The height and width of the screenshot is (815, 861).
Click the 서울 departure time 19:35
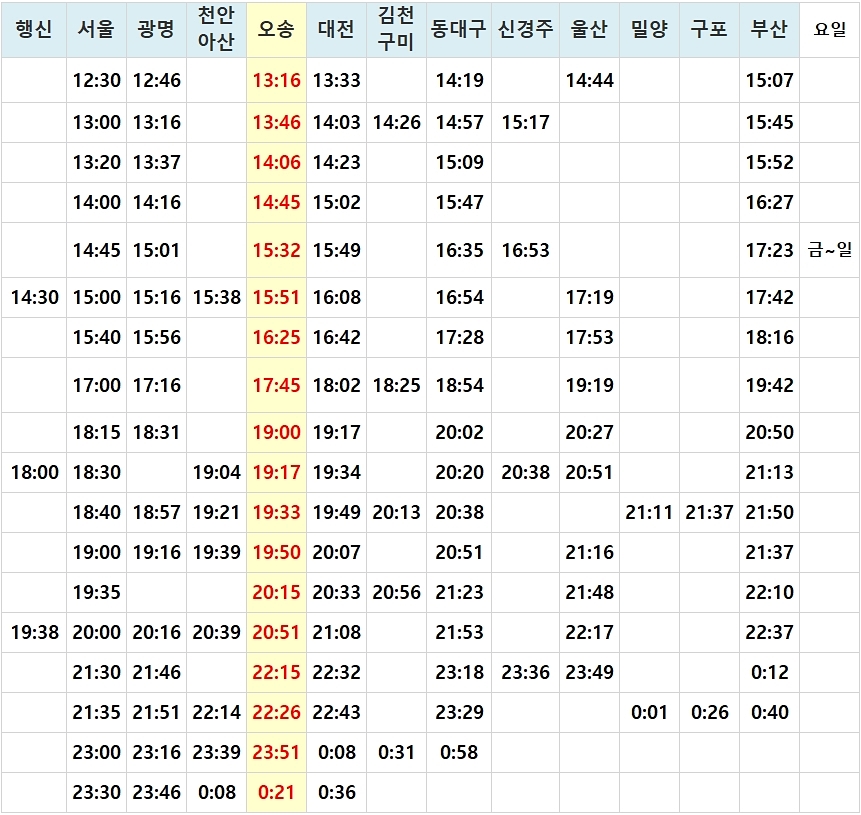coord(97,592)
